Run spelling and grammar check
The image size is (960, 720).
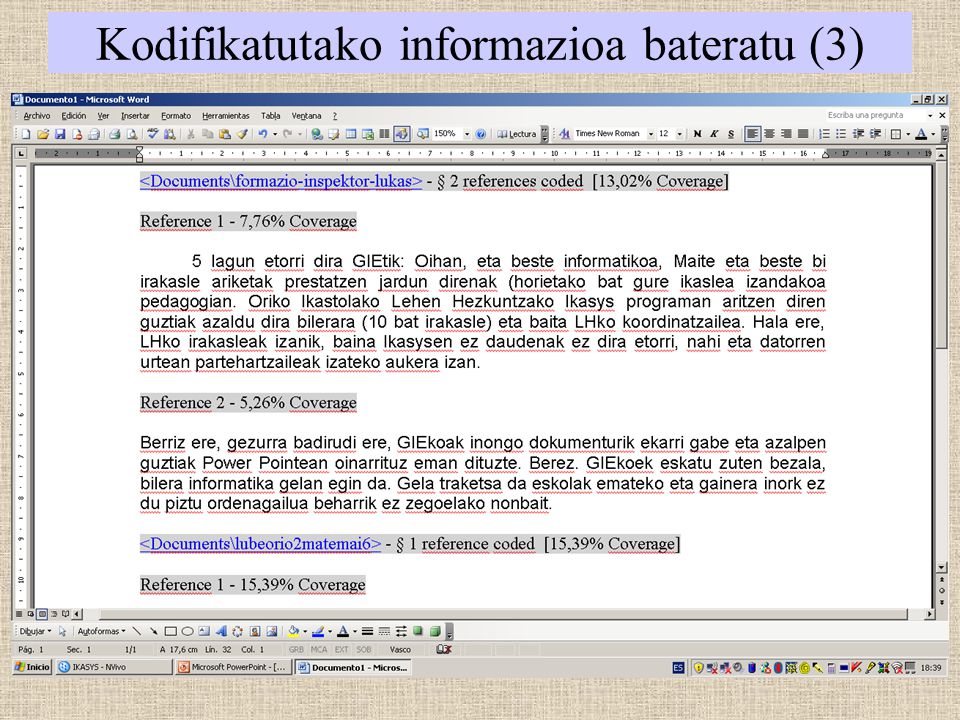point(153,134)
